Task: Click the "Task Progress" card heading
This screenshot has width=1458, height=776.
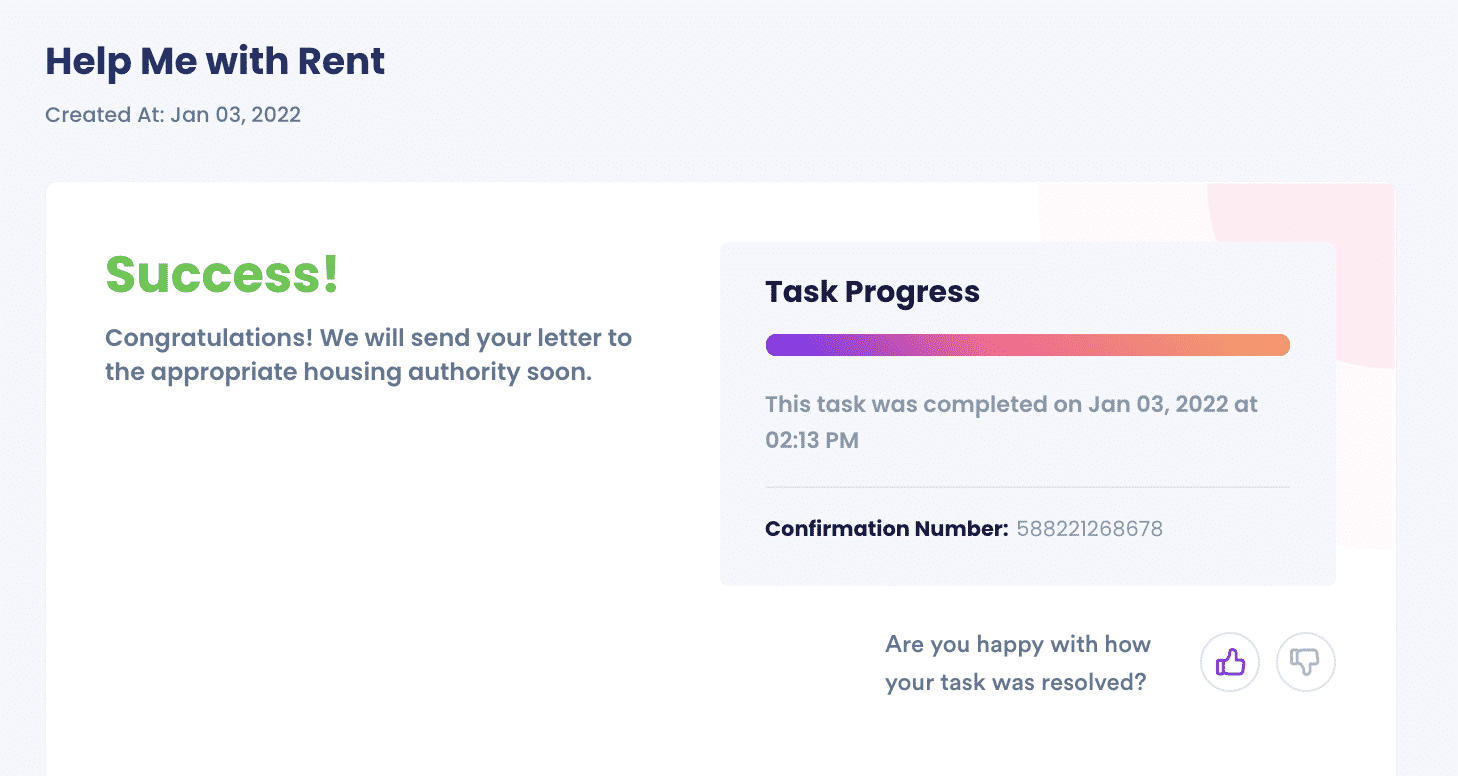Action: [x=872, y=292]
